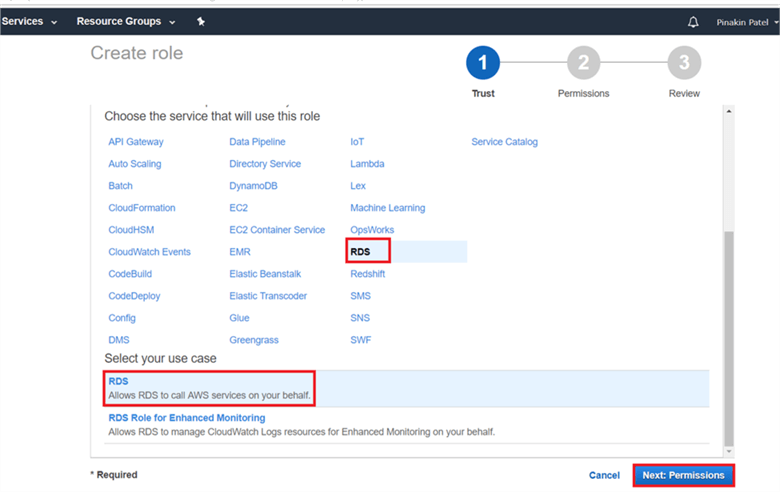Select DynamoDB as the service
The image size is (780, 492).
pyautogui.click(x=253, y=186)
